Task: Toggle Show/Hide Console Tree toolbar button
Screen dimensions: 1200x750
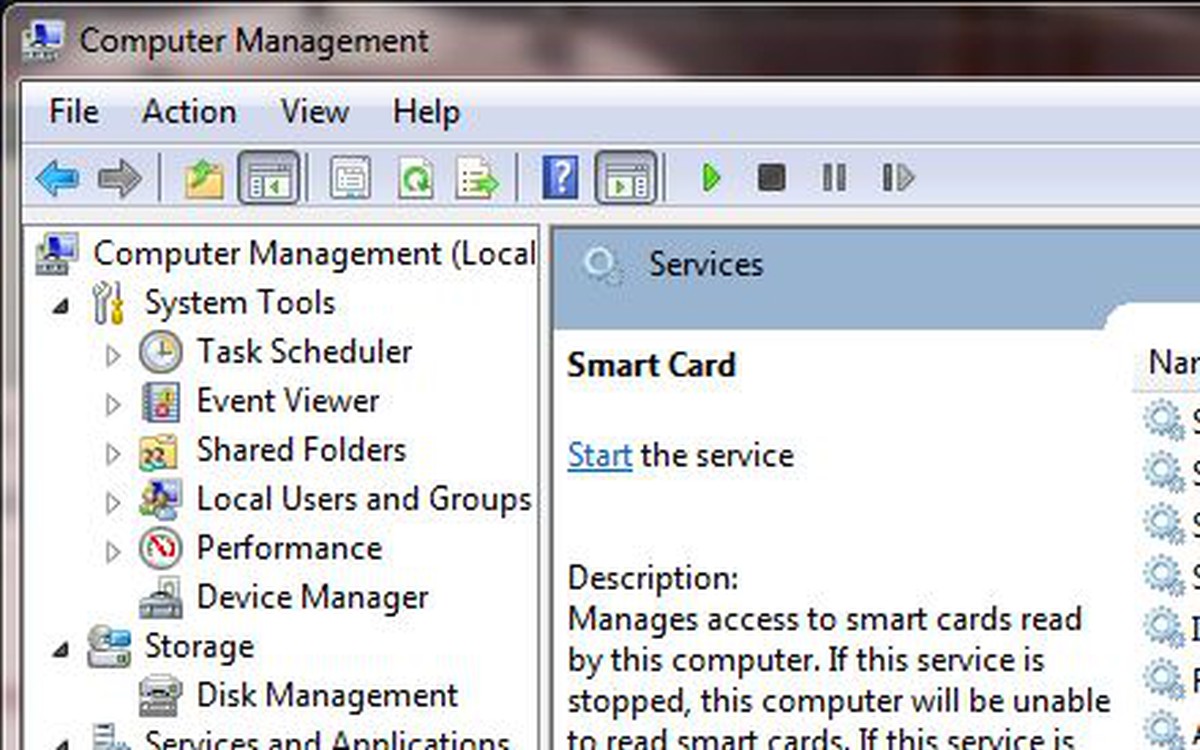Action: pos(268,178)
